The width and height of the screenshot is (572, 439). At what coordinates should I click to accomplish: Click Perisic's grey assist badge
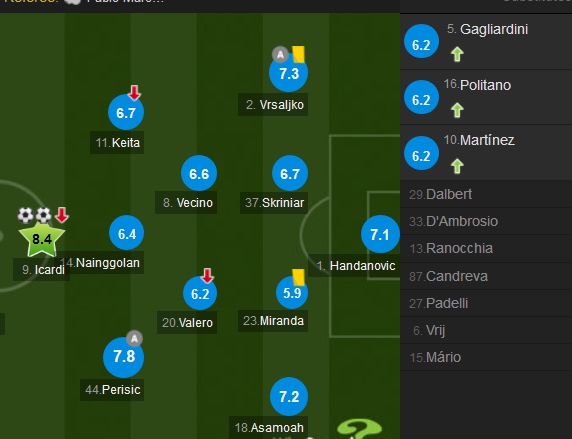tap(134, 339)
